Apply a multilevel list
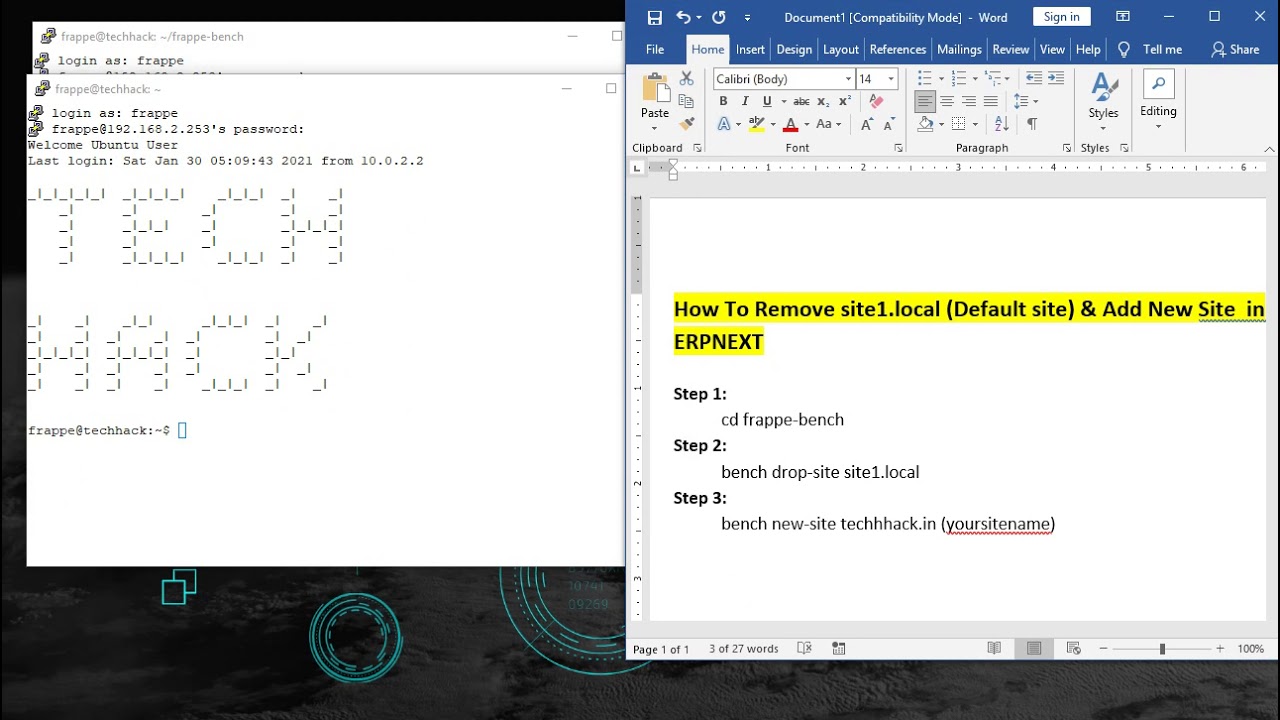Viewport: 1280px width, 720px height. point(993,78)
